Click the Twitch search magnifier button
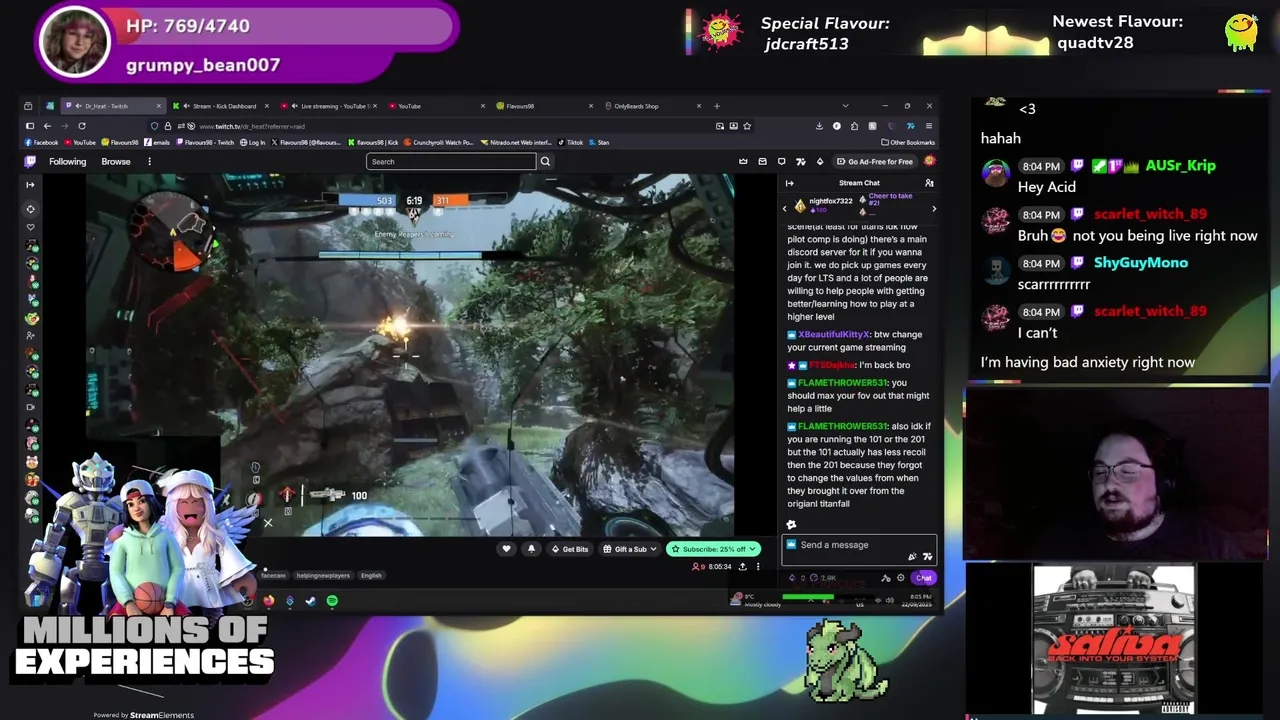 pyautogui.click(x=545, y=161)
